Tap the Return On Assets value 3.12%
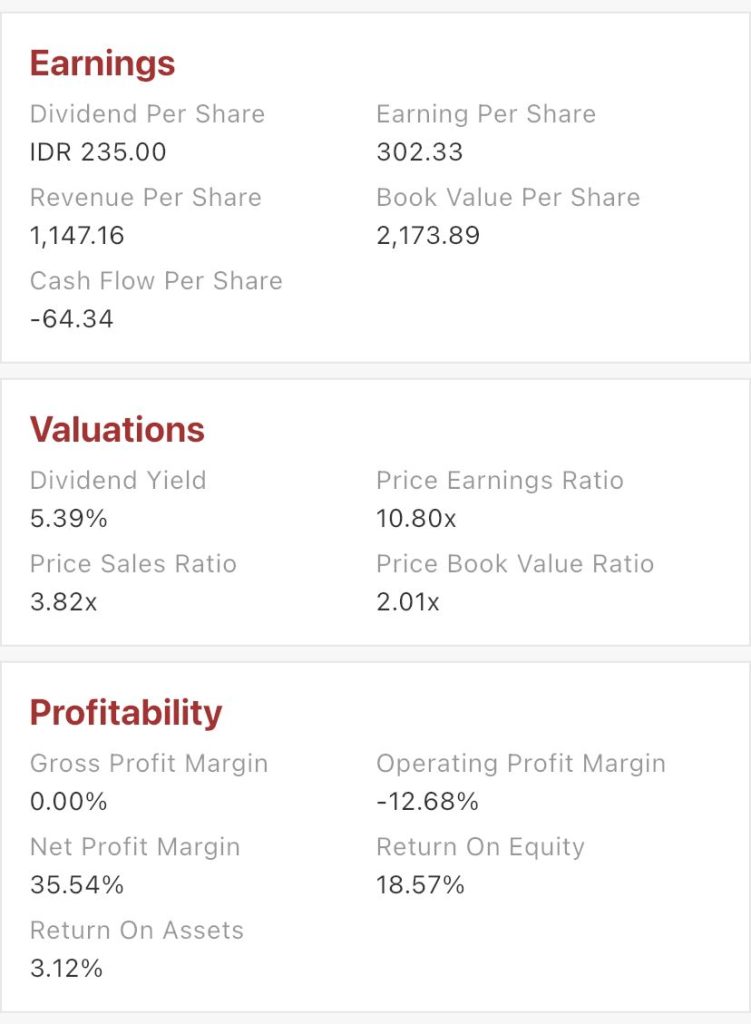The width and height of the screenshot is (751, 1024). (x=65, y=968)
